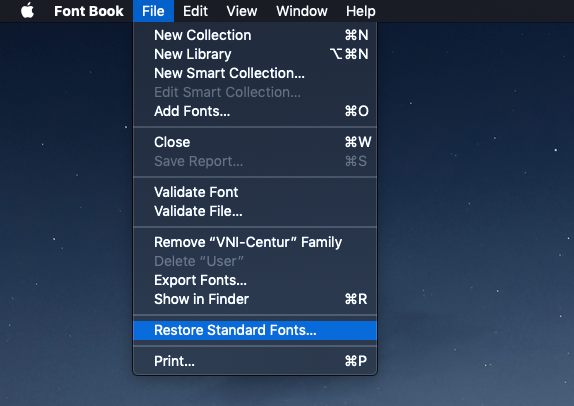Remove the "VNI-Centur" Family
574x406 pixels.
click(x=255, y=242)
